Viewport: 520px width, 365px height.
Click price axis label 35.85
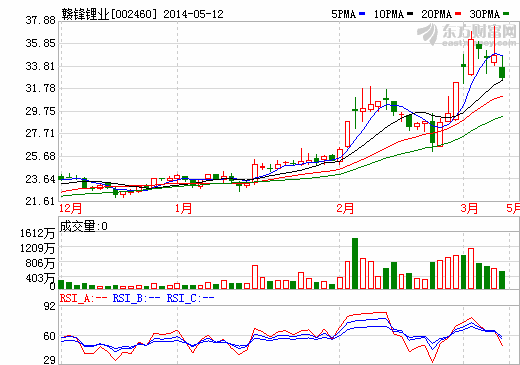click(x=41, y=43)
